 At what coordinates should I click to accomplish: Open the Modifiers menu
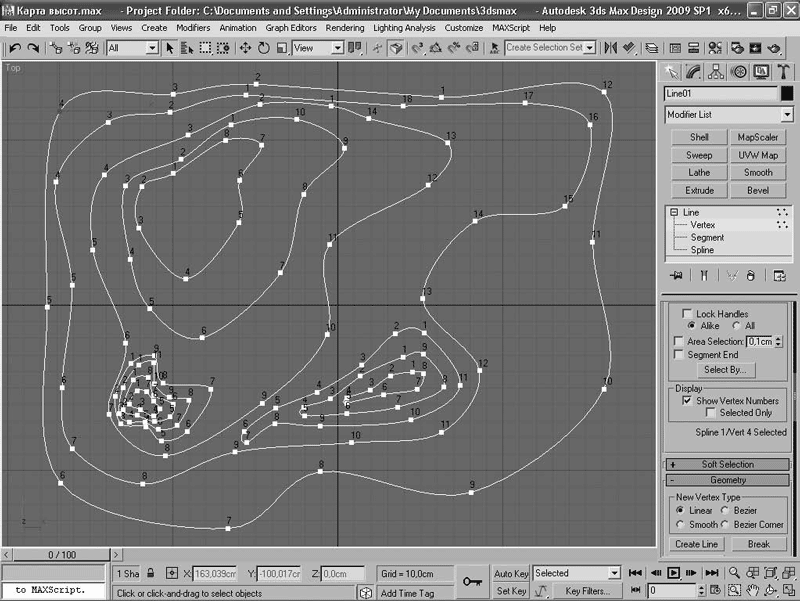(193, 28)
